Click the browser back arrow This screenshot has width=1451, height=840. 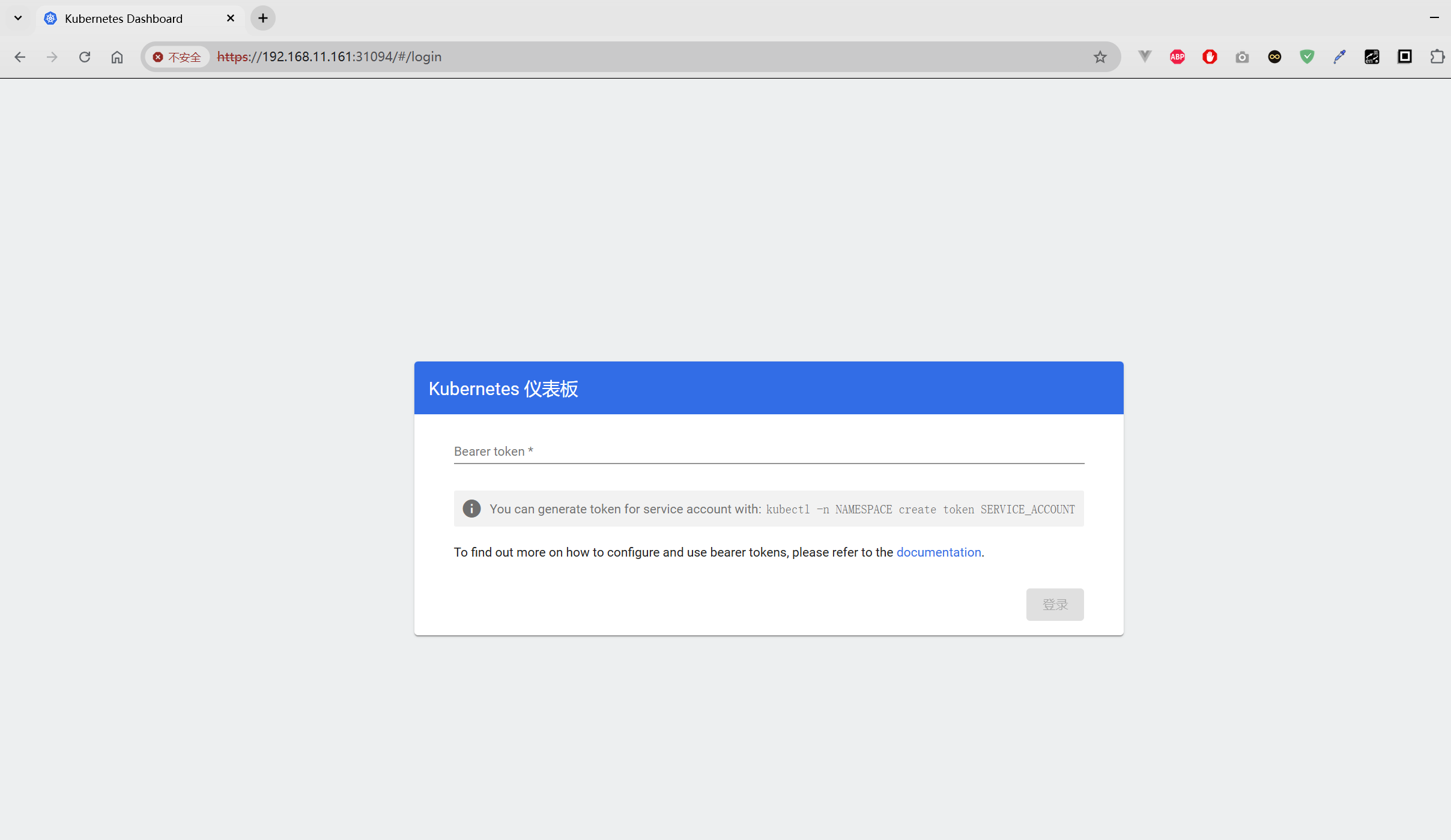coord(20,57)
